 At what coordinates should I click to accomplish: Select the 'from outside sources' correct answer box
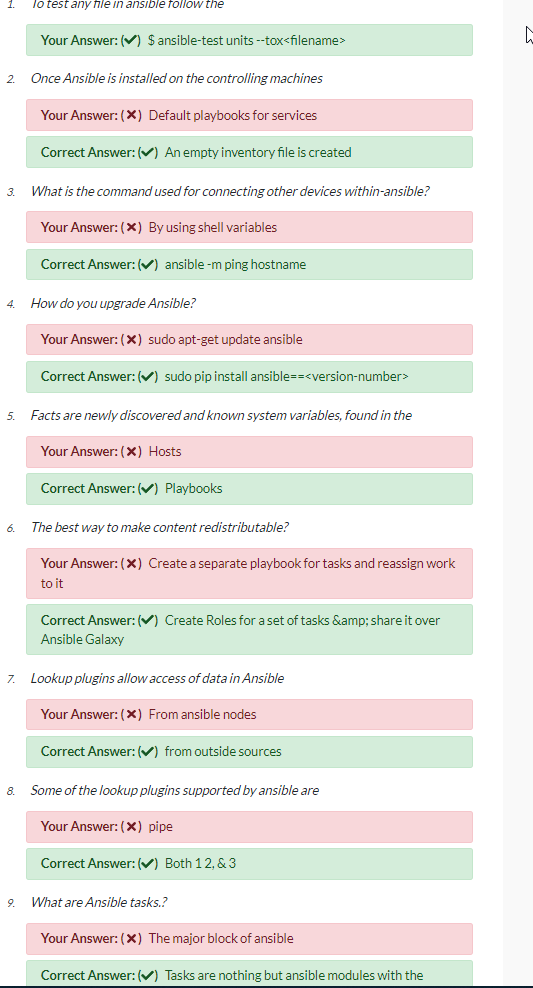[249, 752]
